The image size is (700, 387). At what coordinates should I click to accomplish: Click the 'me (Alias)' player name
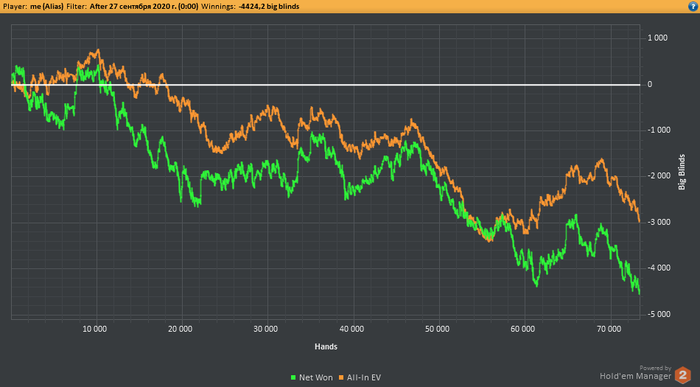click(47, 6)
